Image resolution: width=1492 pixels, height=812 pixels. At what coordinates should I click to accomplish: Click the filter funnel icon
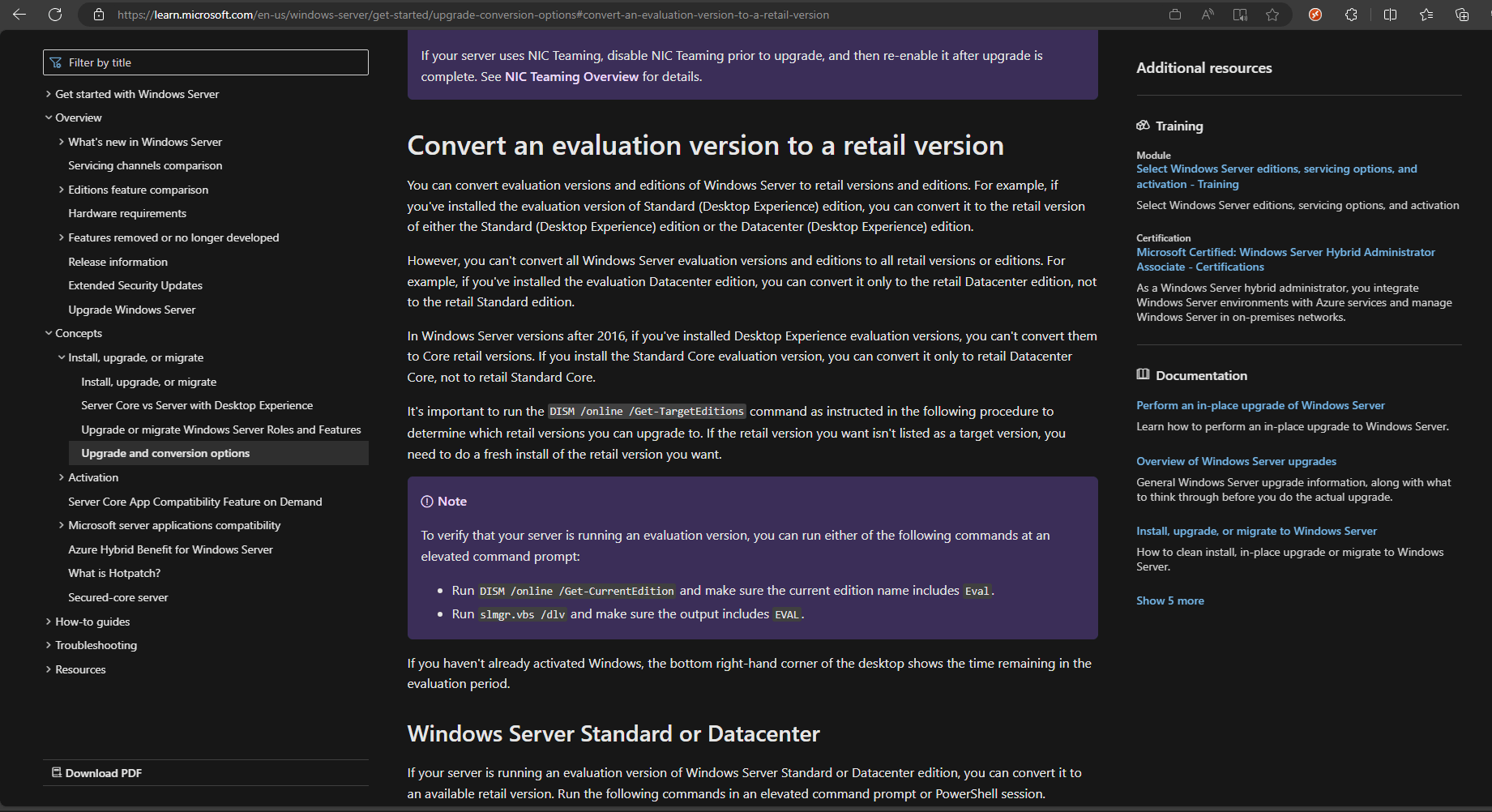click(56, 62)
